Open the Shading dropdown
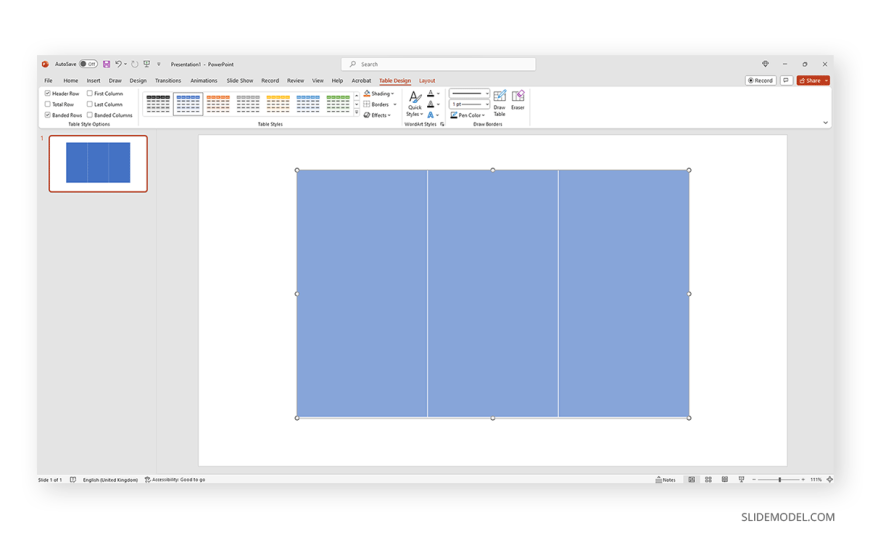 [379, 94]
